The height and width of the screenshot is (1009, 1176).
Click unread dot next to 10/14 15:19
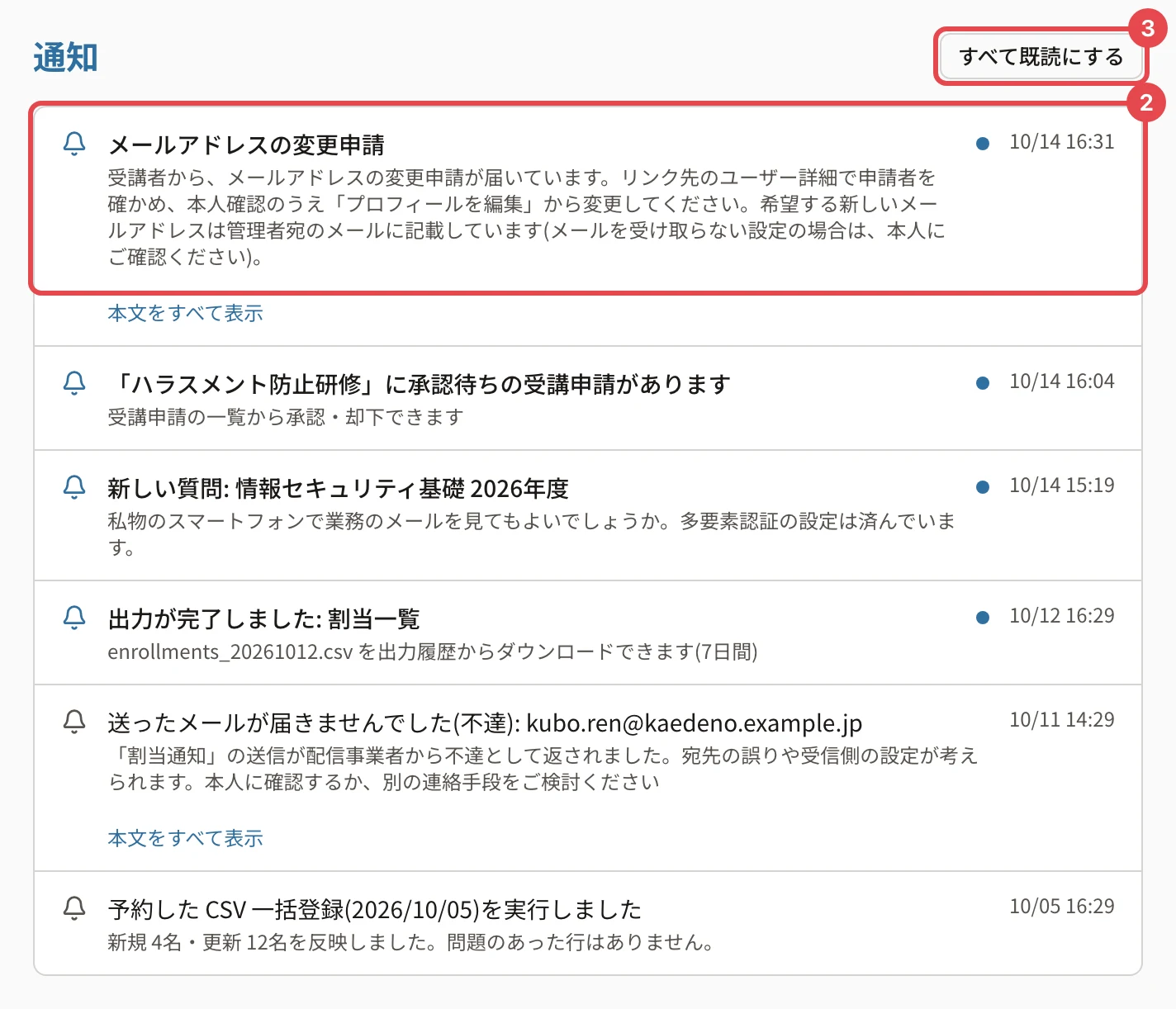point(983,487)
